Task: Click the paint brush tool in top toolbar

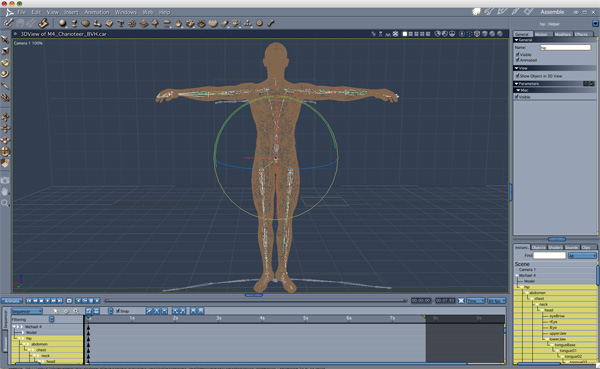Action: click(x=8, y=23)
